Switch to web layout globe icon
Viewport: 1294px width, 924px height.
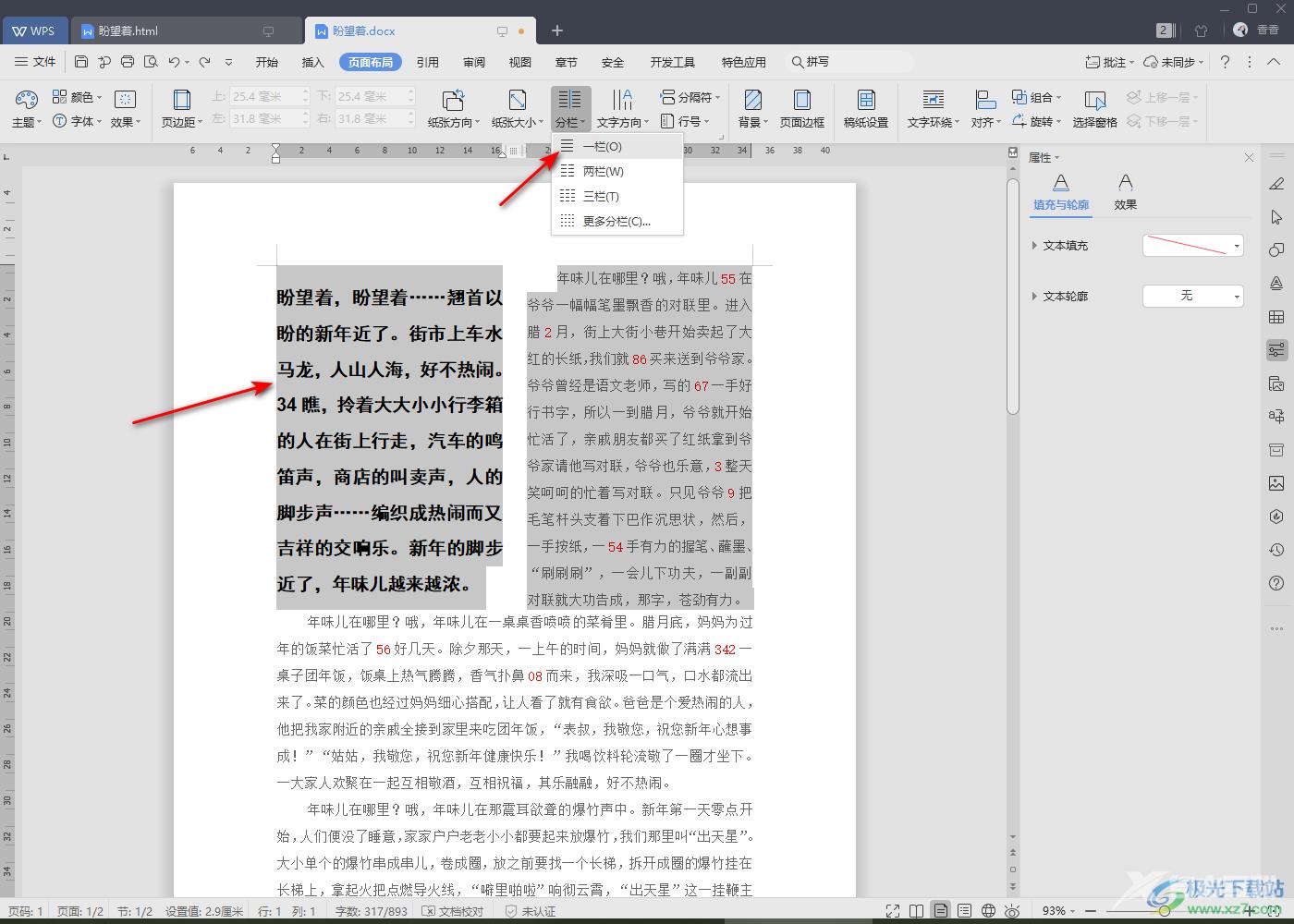[988, 911]
